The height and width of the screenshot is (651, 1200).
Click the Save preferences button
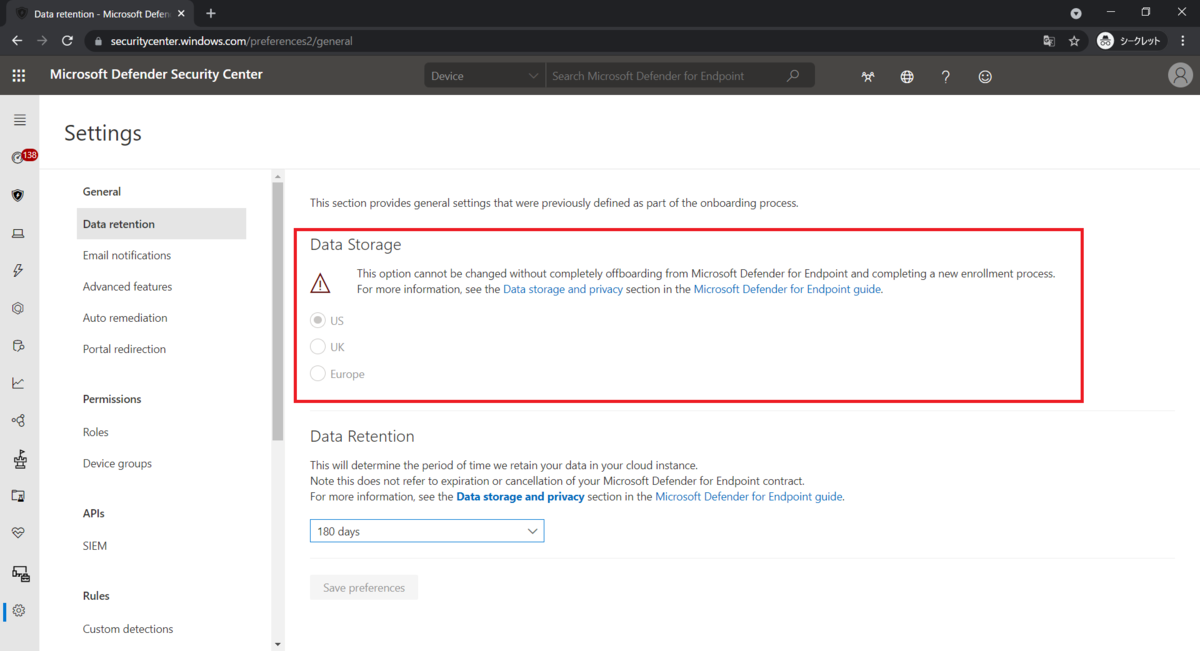(x=364, y=588)
